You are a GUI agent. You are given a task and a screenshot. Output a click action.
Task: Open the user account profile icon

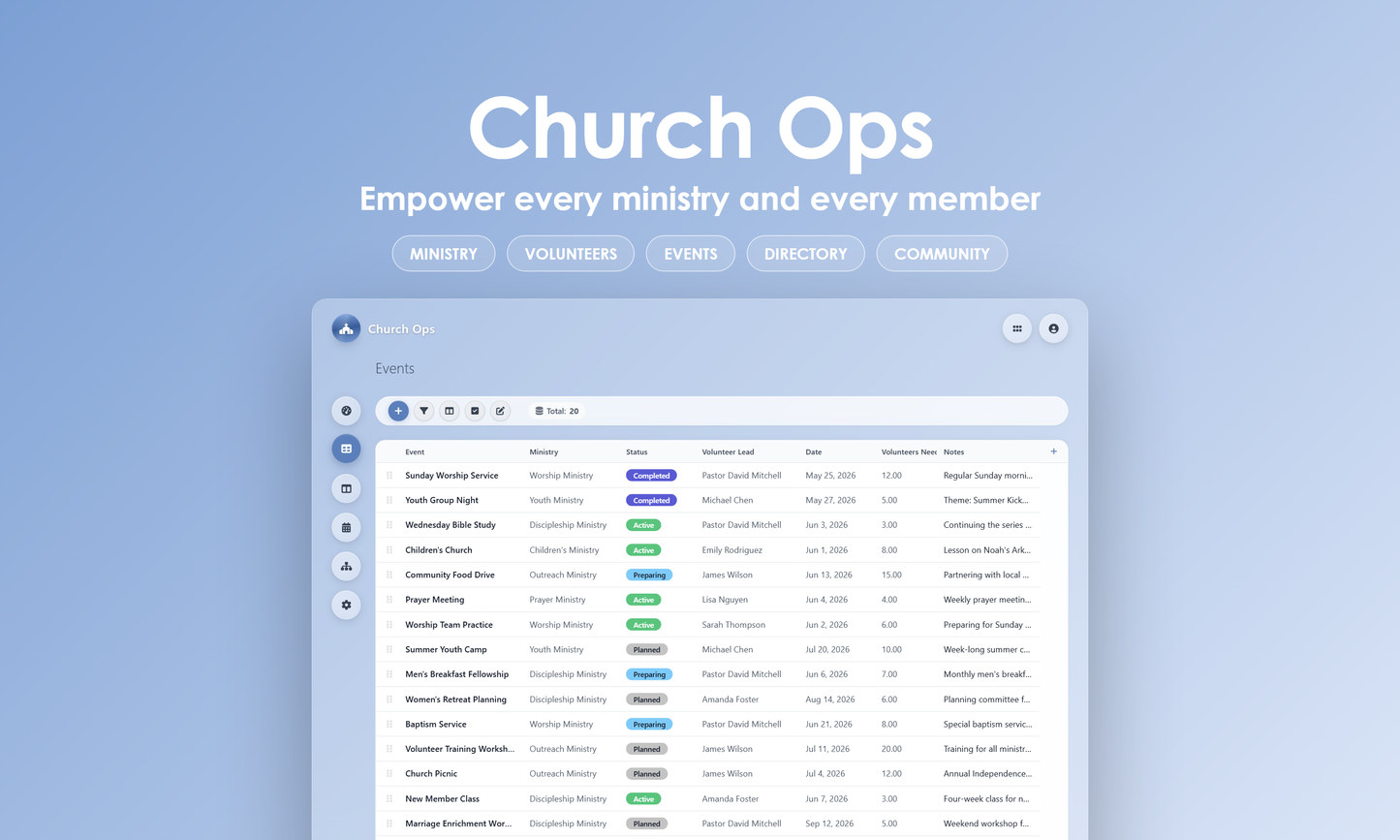tap(1053, 328)
